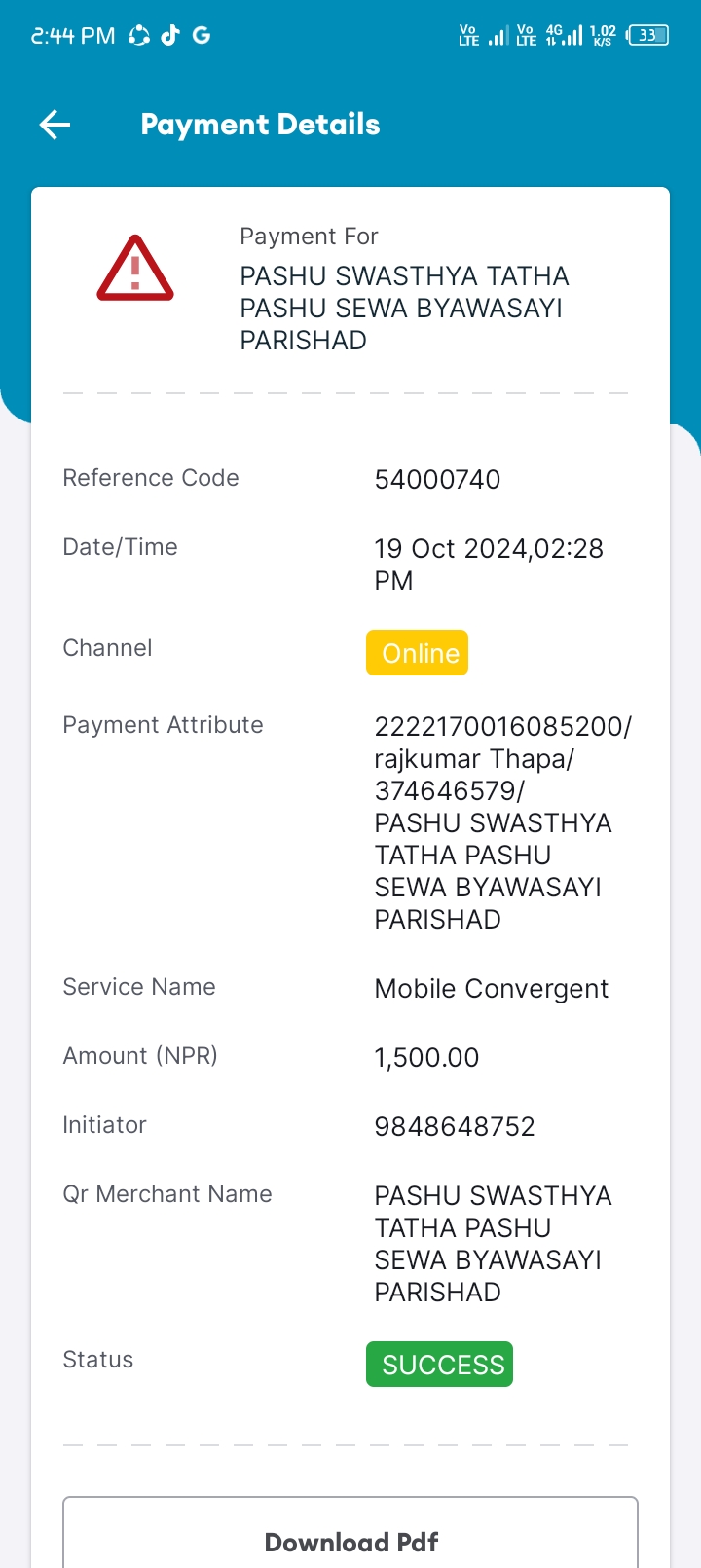This screenshot has width=701, height=1568.
Task: Tap the Mobile Convergent service name
Action: click(492, 989)
